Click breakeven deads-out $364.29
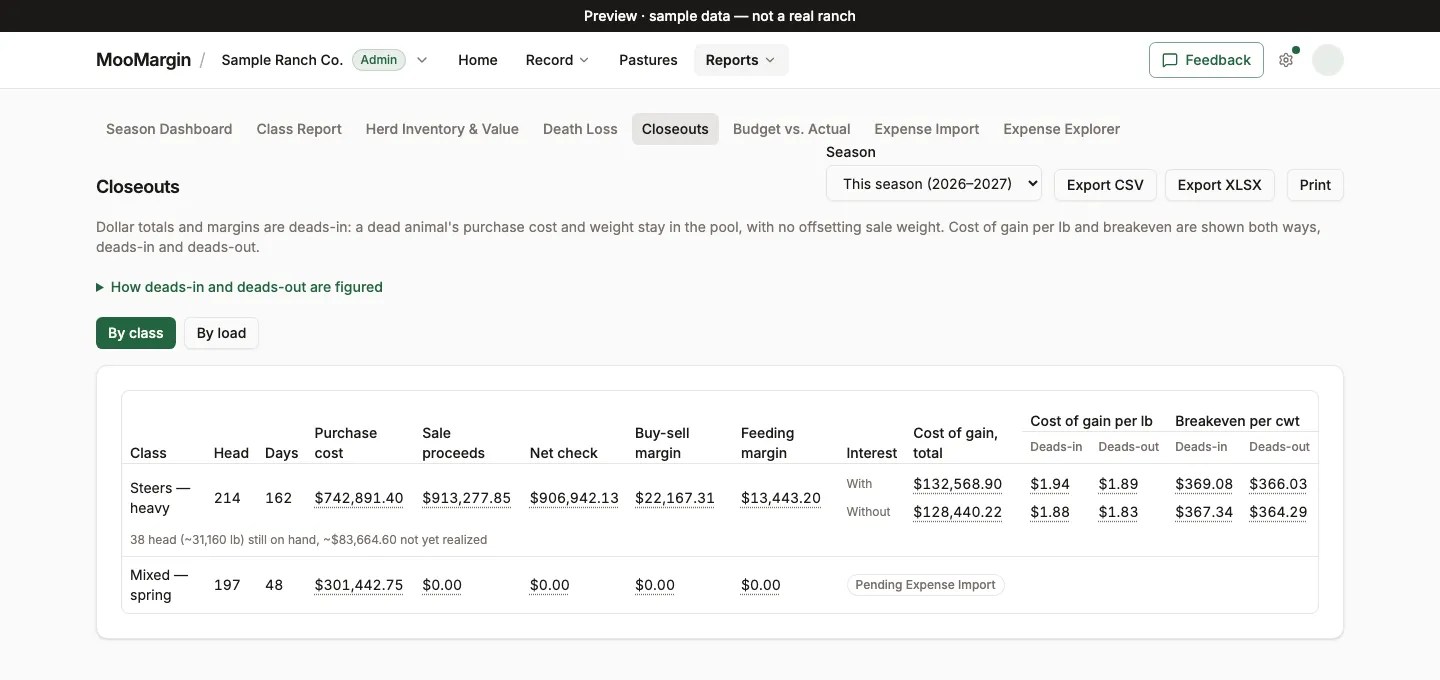This screenshot has width=1440, height=680. [x=1278, y=512]
